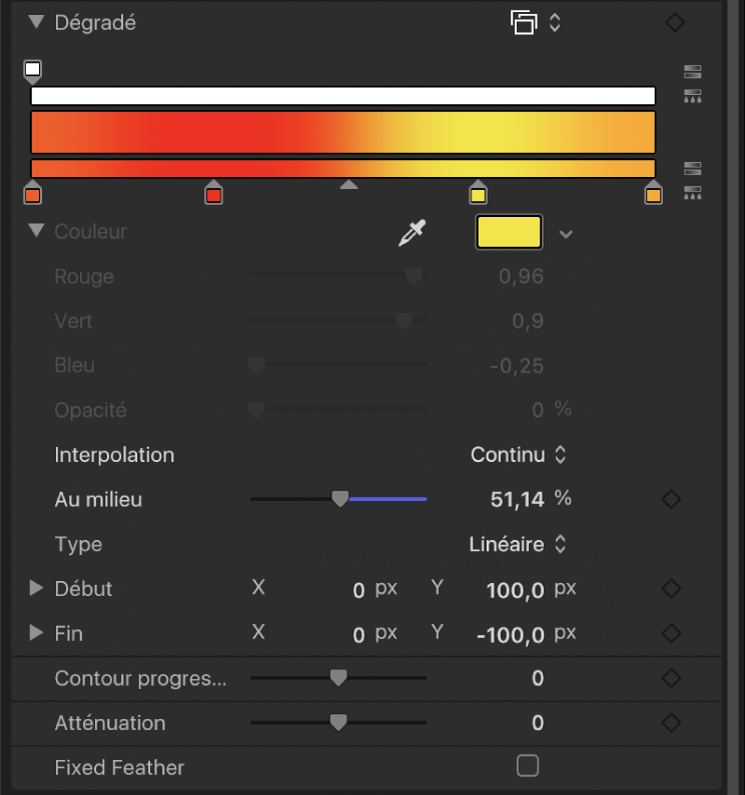Viewport: 745px width, 795px height.
Task: Select the white opacity tag above gradient
Action: click(x=33, y=70)
